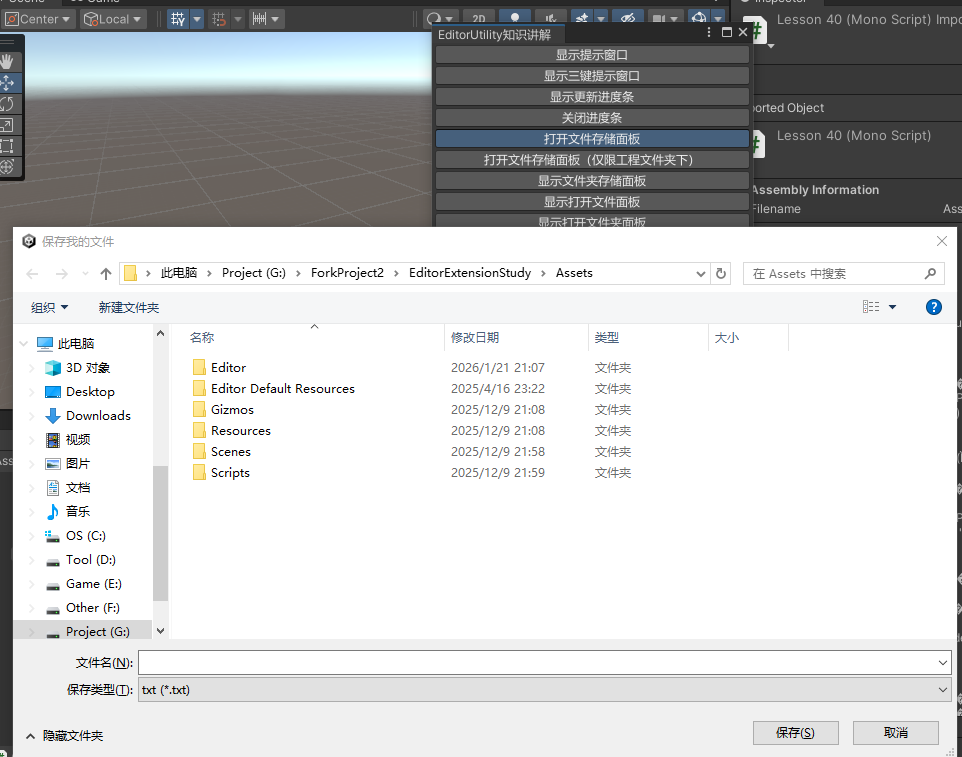Select the Hand (view) tool
The height and width of the screenshot is (757, 962).
click(x=7, y=62)
